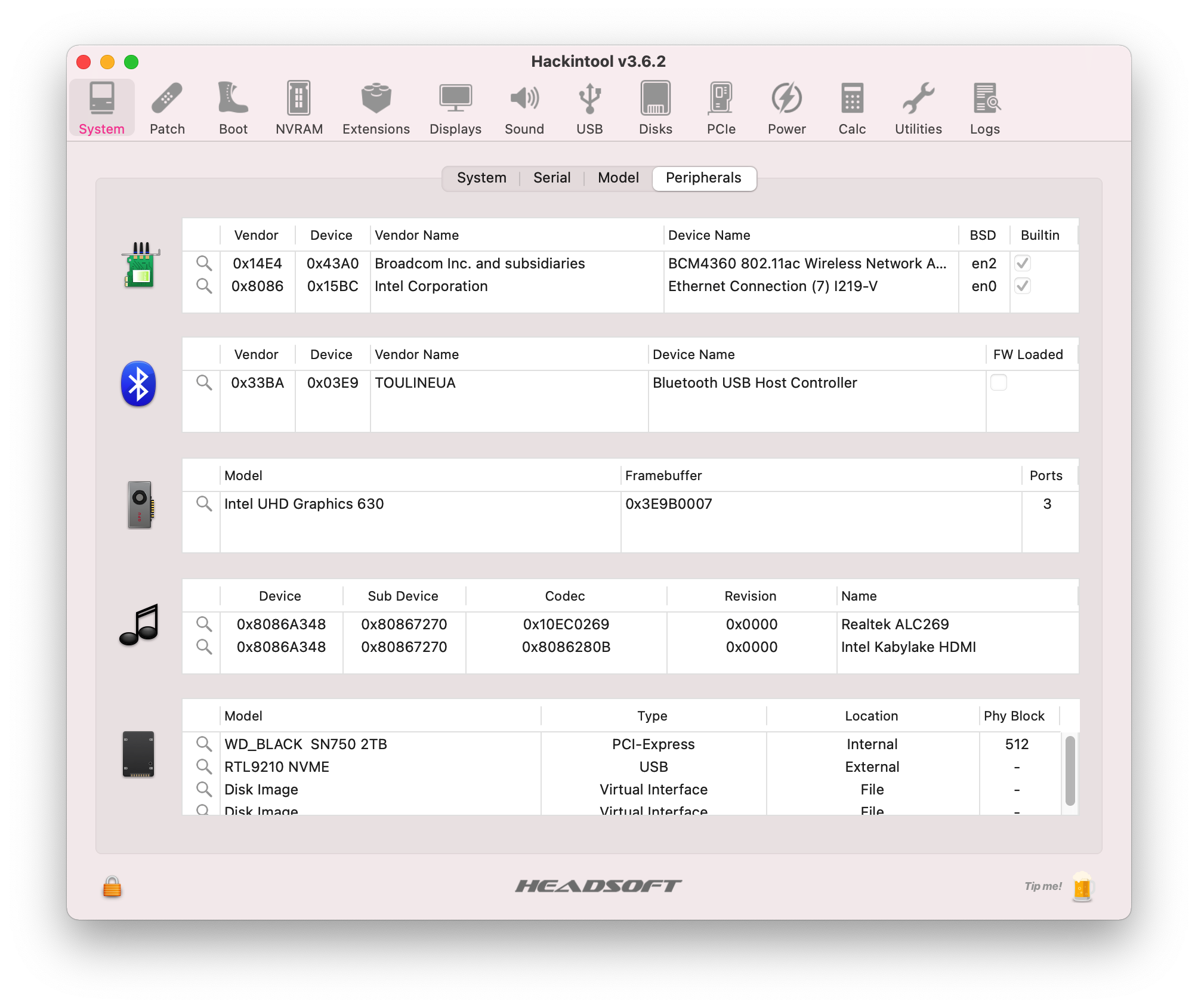Click the orange lock icon
Image resolution: width=1198 pixels, height=1008 pixels.
pyautogui.click(x=112, y=887)
